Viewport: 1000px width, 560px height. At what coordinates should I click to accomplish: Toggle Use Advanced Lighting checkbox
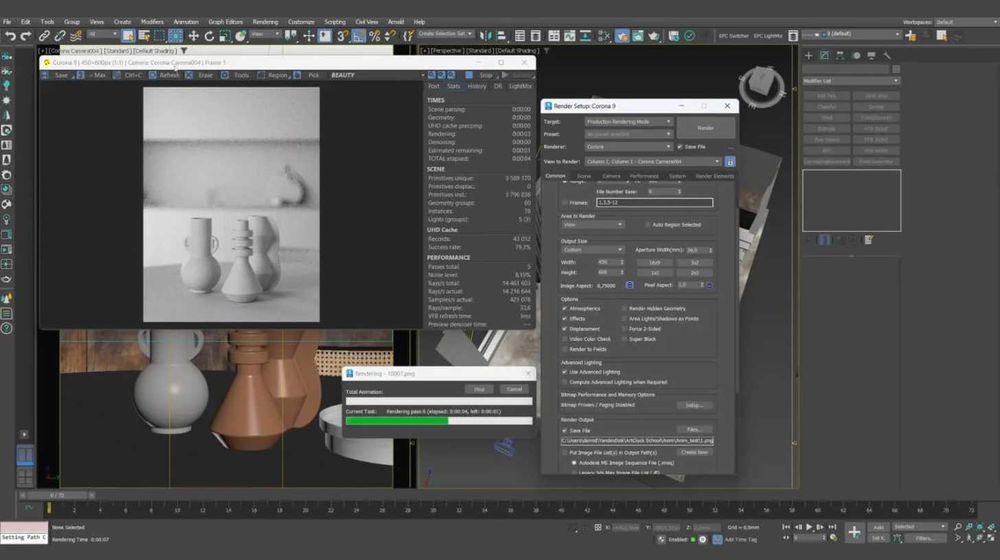pos(564,372)
